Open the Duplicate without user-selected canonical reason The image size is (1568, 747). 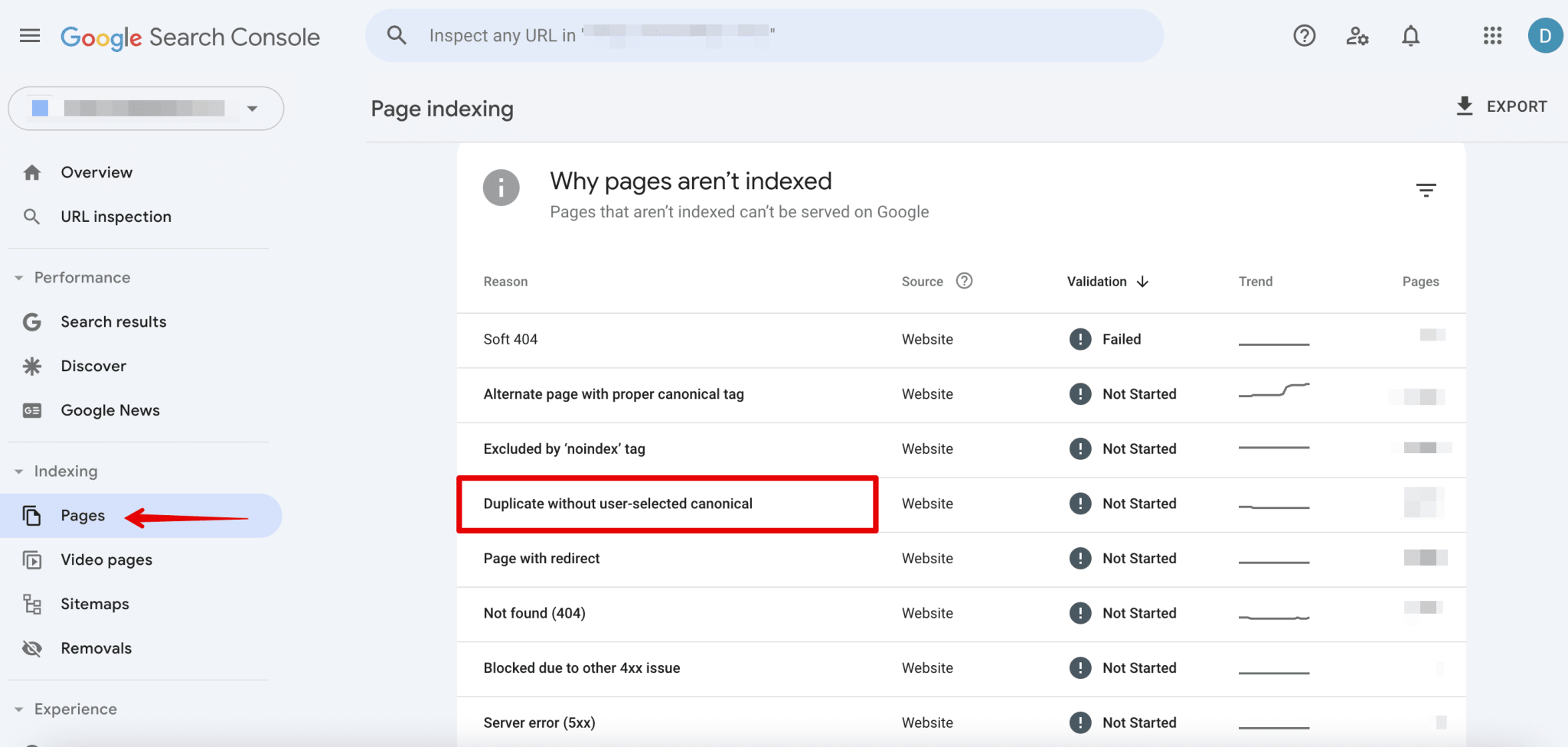tap(617, 504)
